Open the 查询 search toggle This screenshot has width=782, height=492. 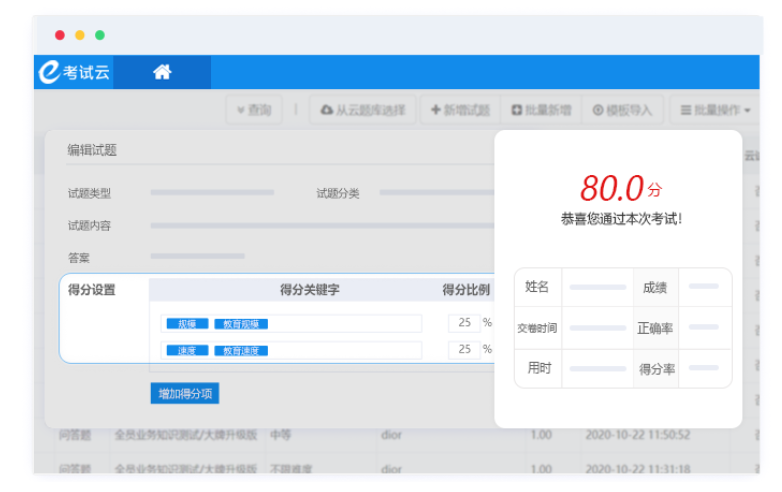point(254,110)
